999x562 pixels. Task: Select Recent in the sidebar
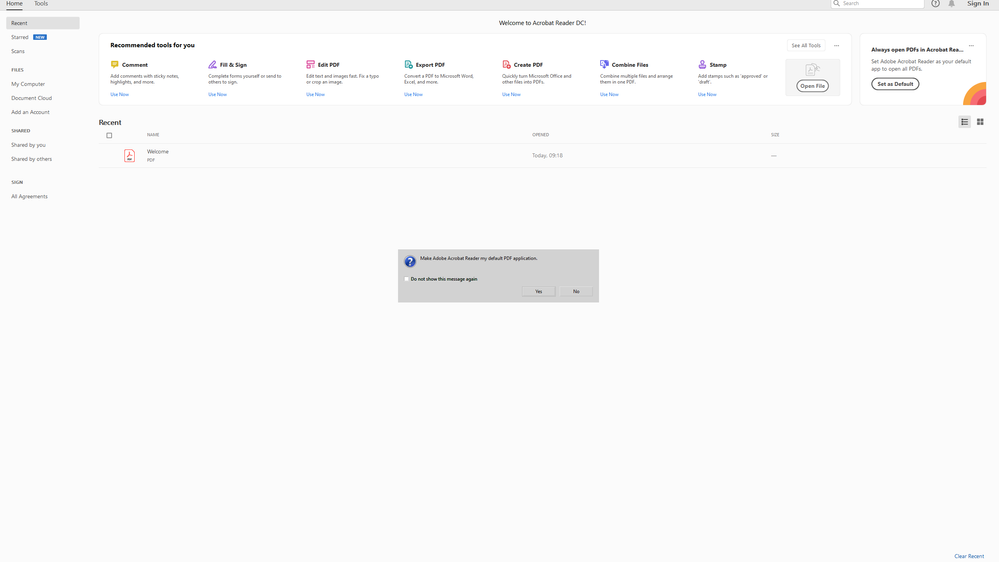point(43,23)
